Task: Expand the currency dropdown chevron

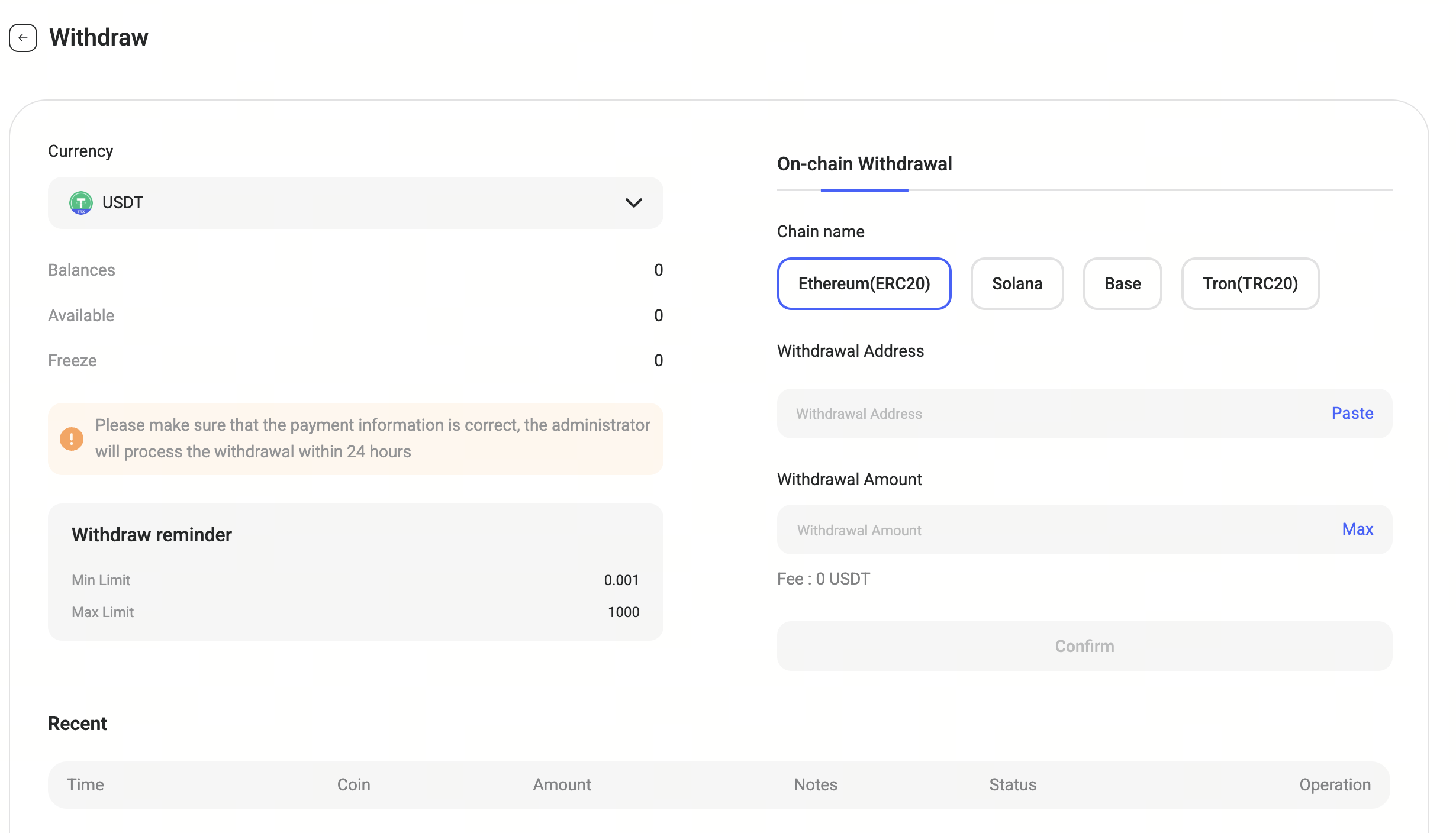Action: point(633,203)
